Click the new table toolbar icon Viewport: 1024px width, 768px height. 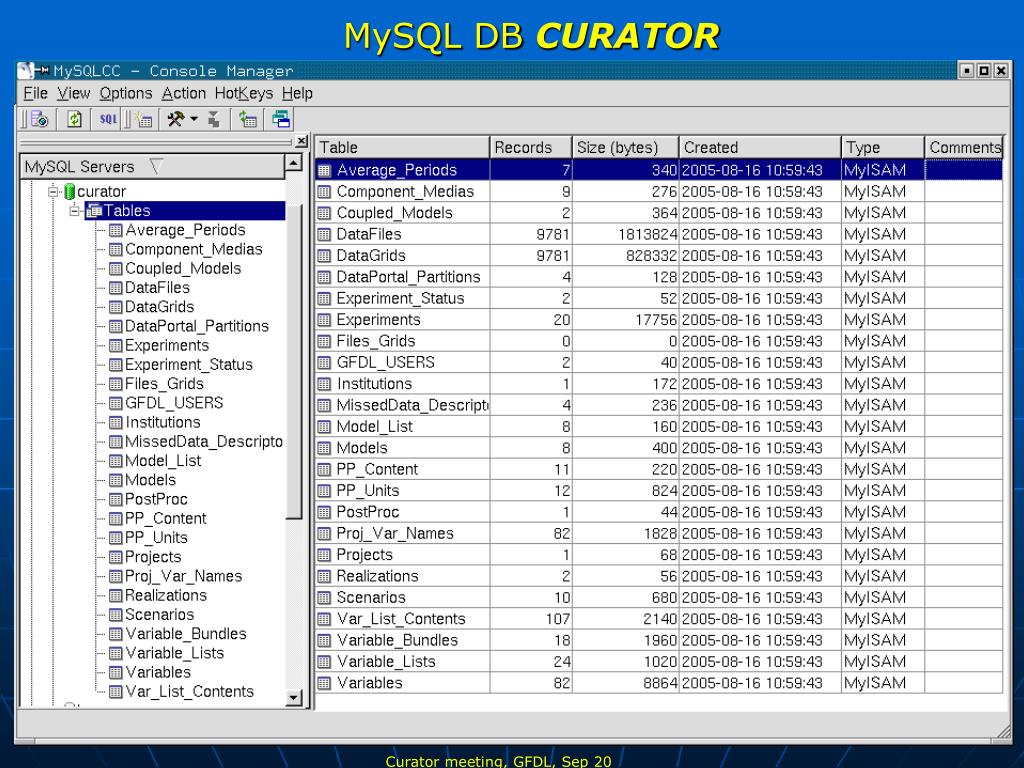pos(144,120)
